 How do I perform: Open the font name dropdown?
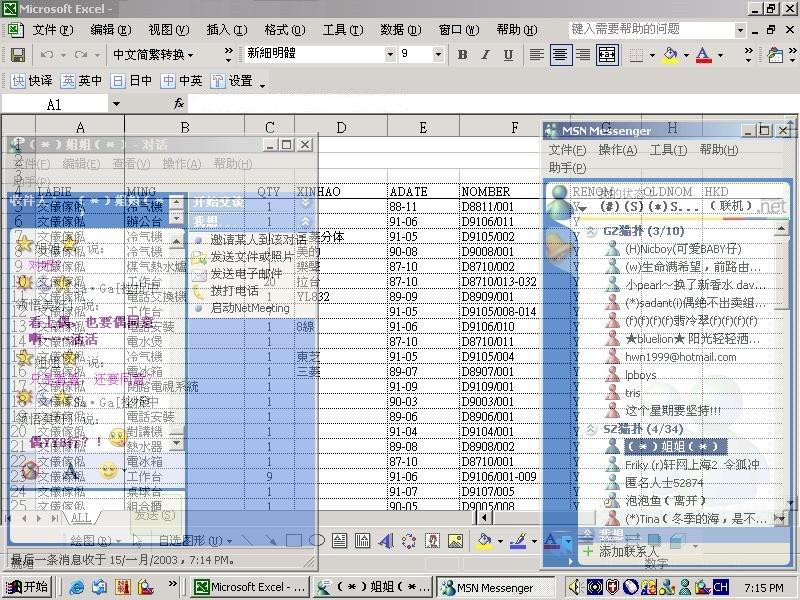388,55
